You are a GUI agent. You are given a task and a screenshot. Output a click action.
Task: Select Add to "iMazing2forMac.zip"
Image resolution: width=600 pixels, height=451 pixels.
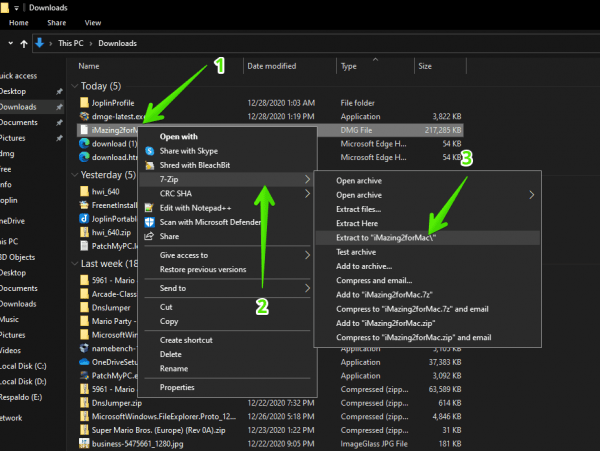427,323
